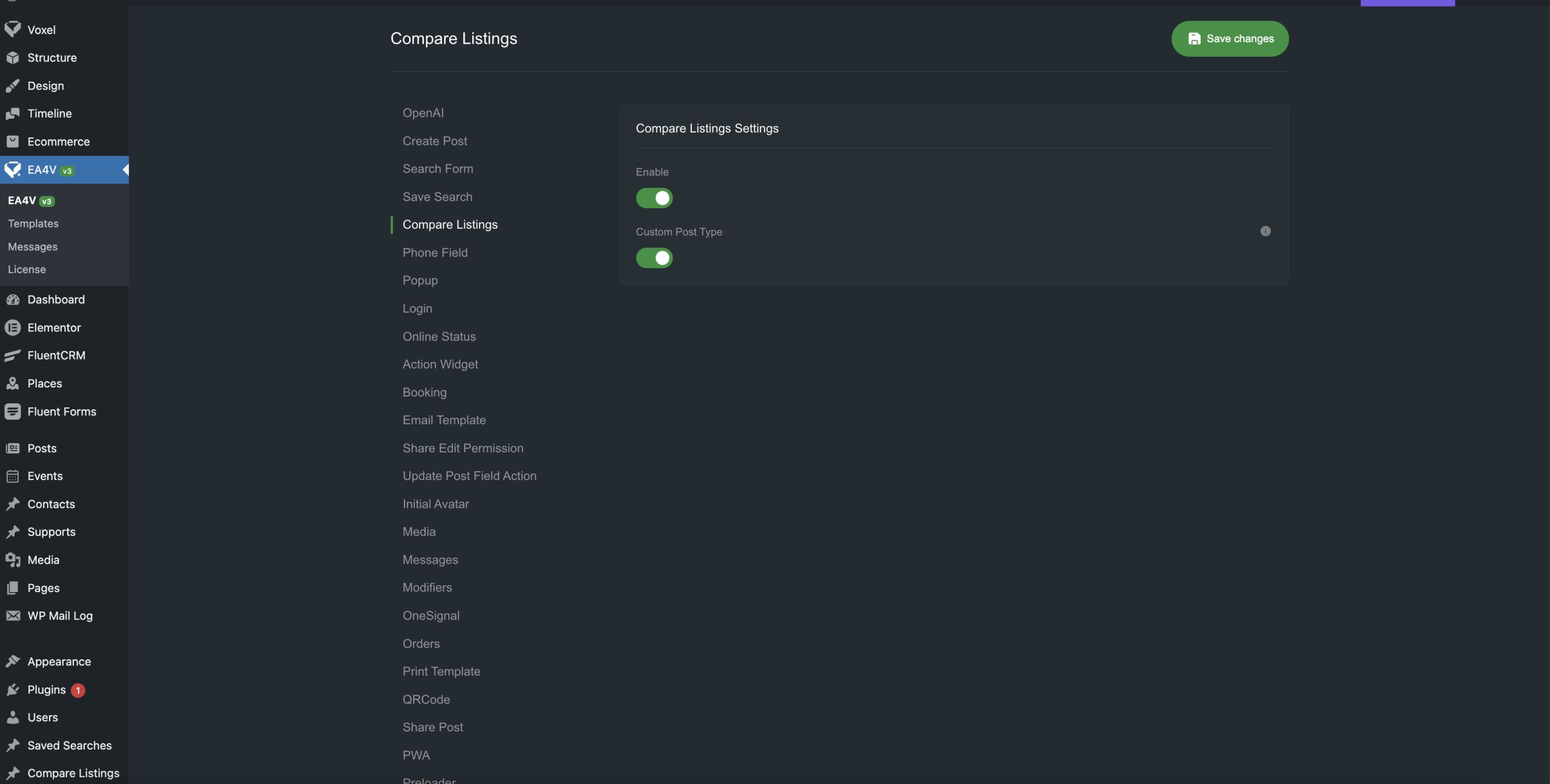1550x784 pixels.
Task: Turn off the Custom Post Type toggle
Action: point(654,258)
